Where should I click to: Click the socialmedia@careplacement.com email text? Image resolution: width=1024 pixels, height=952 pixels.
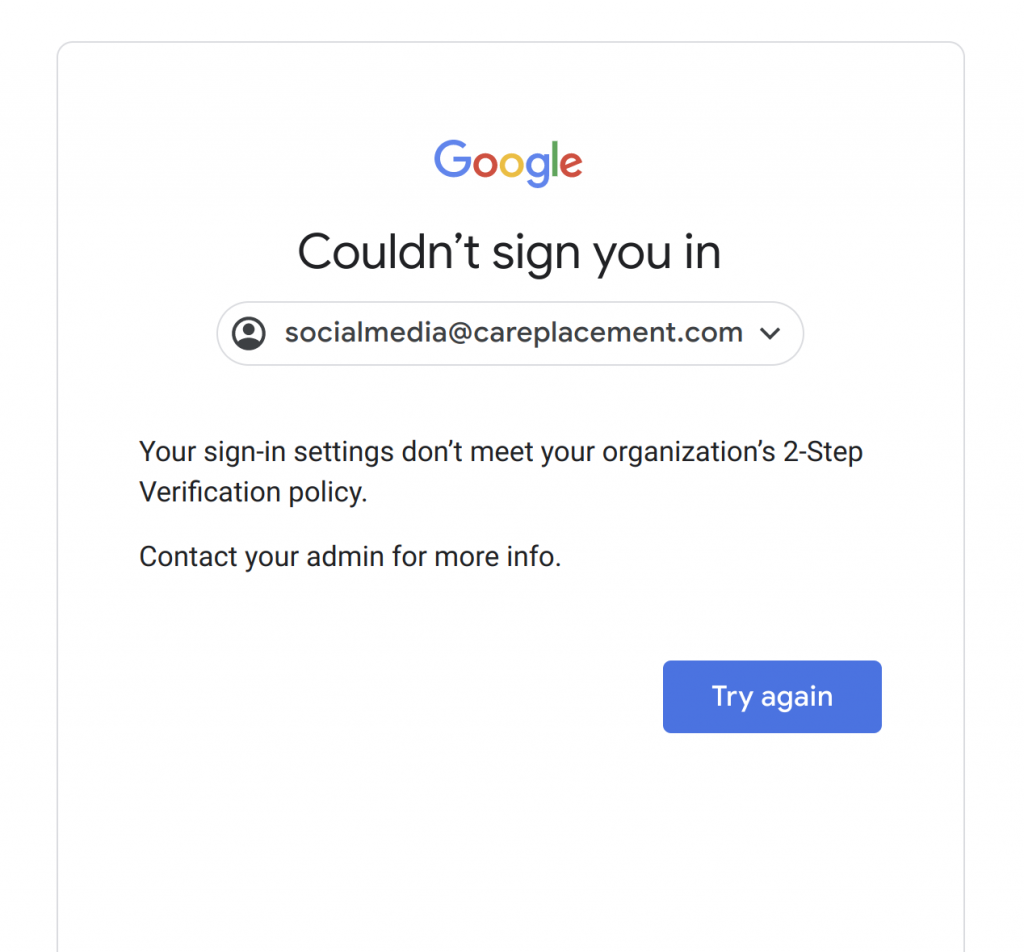click(513, 333)
